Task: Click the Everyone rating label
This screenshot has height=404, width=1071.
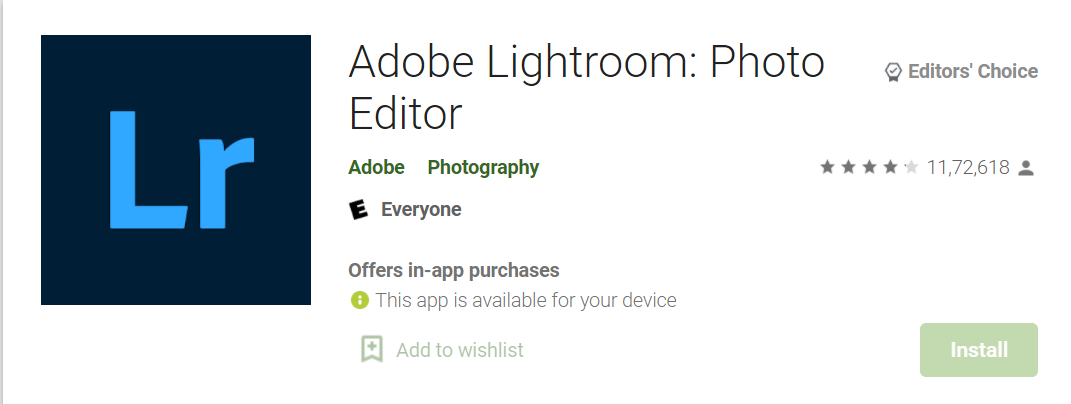Action: click(421, 209)
